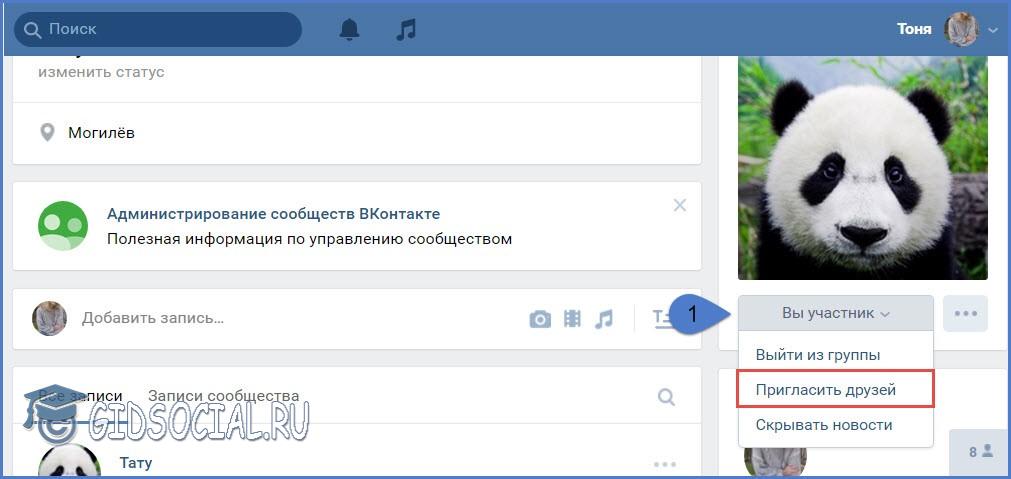
Task: Search wall posts with magnifier icon
Action: coord(666,397)
